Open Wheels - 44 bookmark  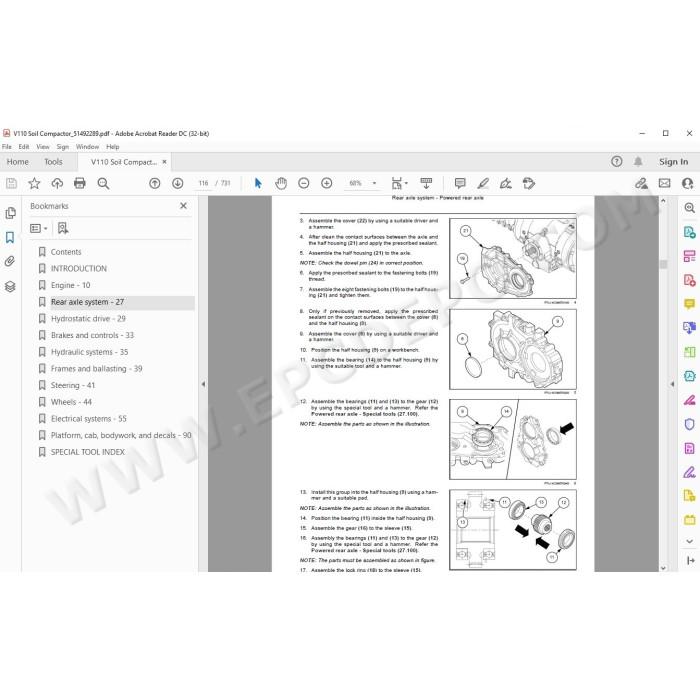click(x=71, y=402)
